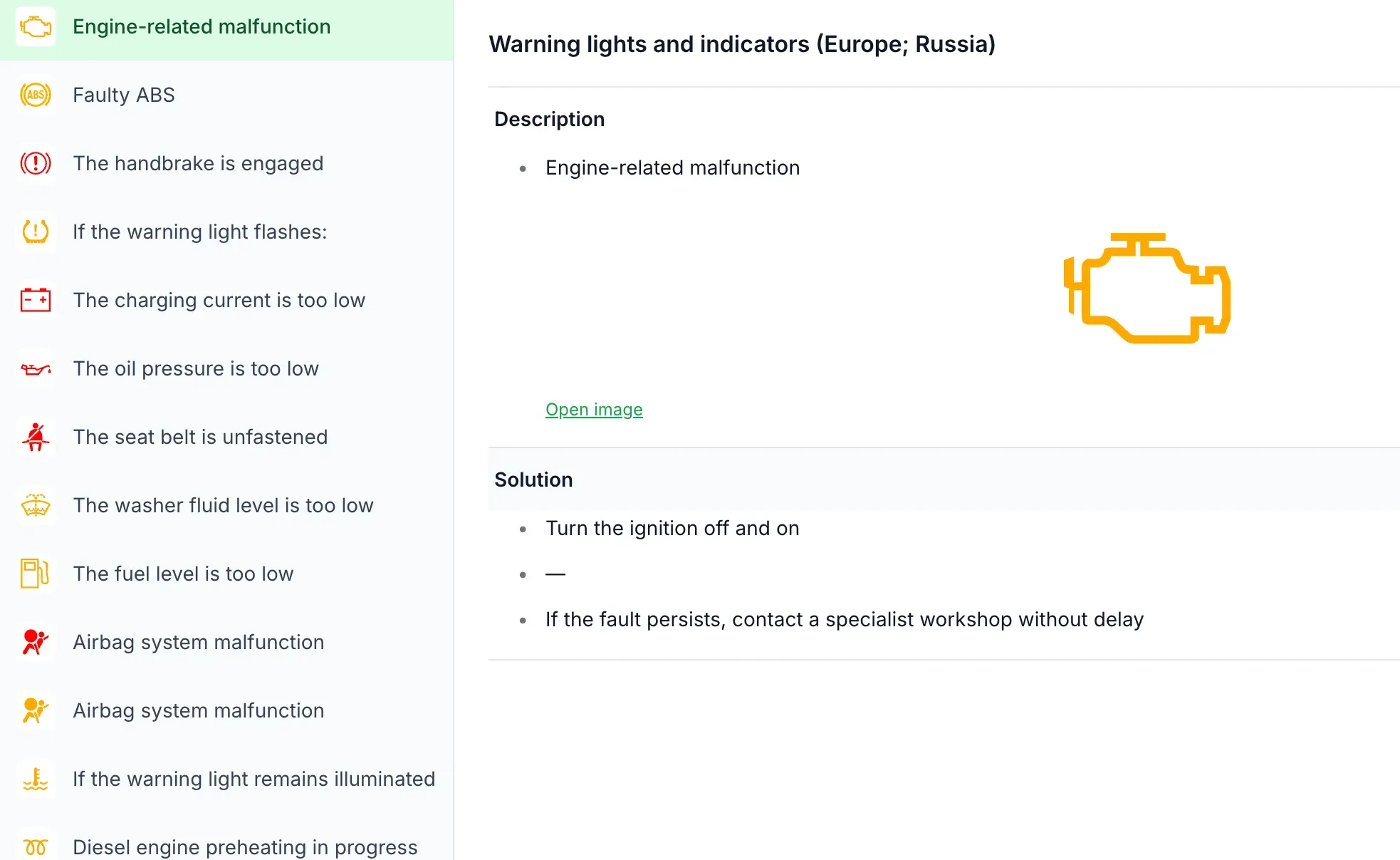Click the 'contact a specialist workshop' solution line
The width and height of the screenshot is (1400, 860).
[845, 619]
